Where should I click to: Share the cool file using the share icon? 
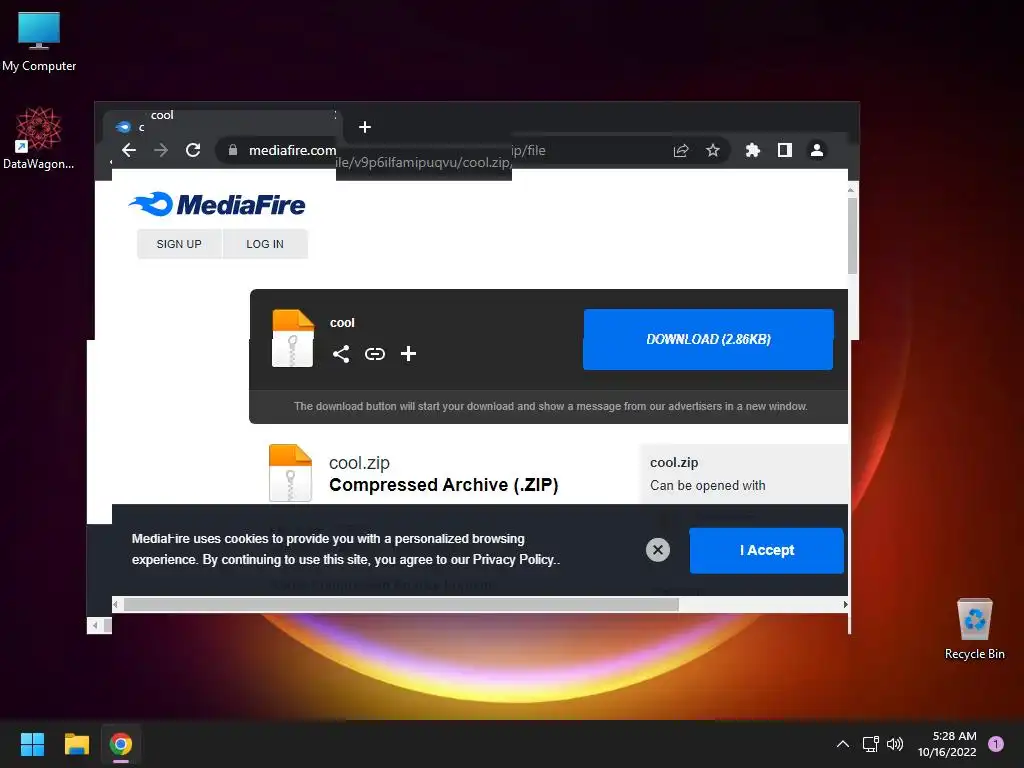(x=341, y=354)
